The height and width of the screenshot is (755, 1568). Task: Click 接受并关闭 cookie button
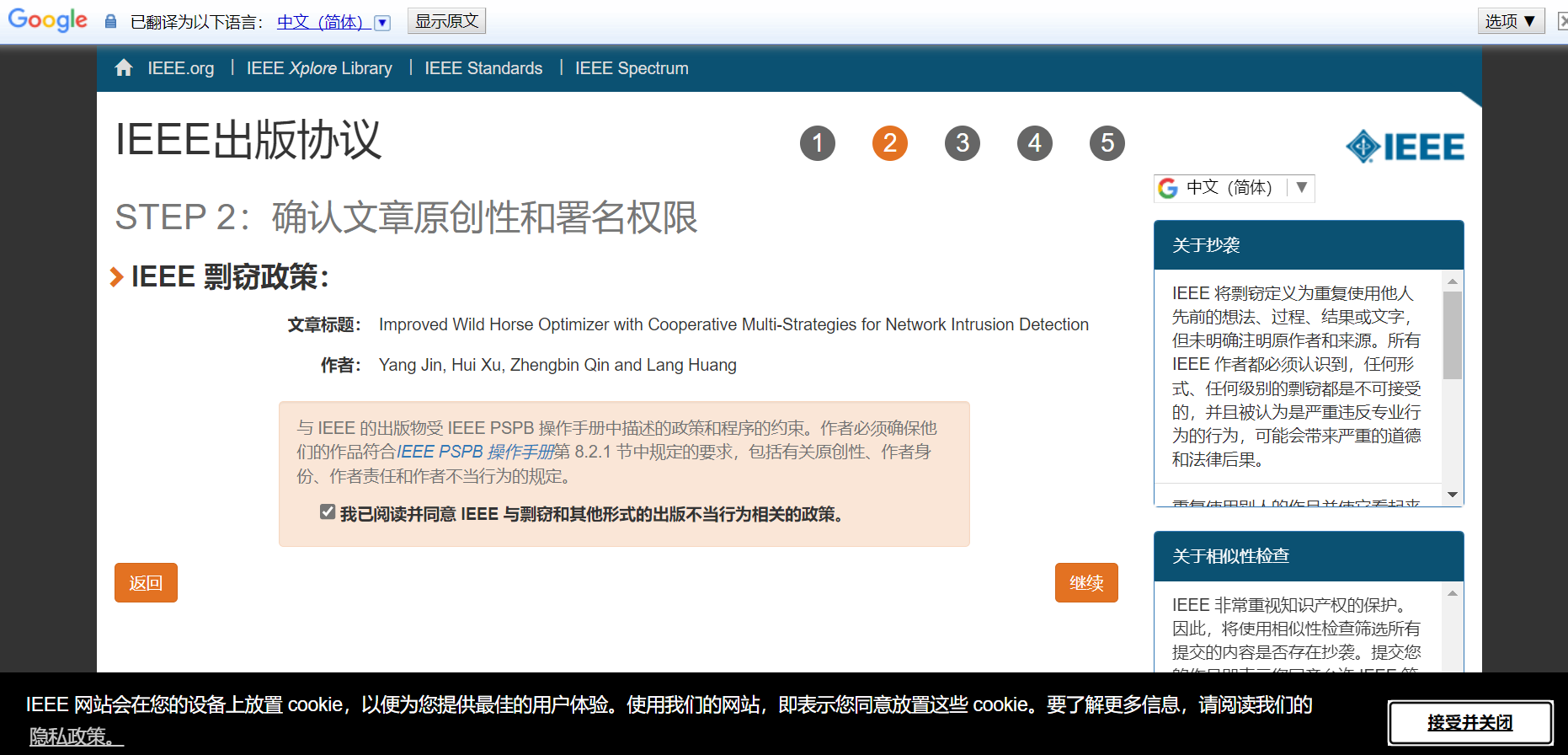click(1470, 723)
